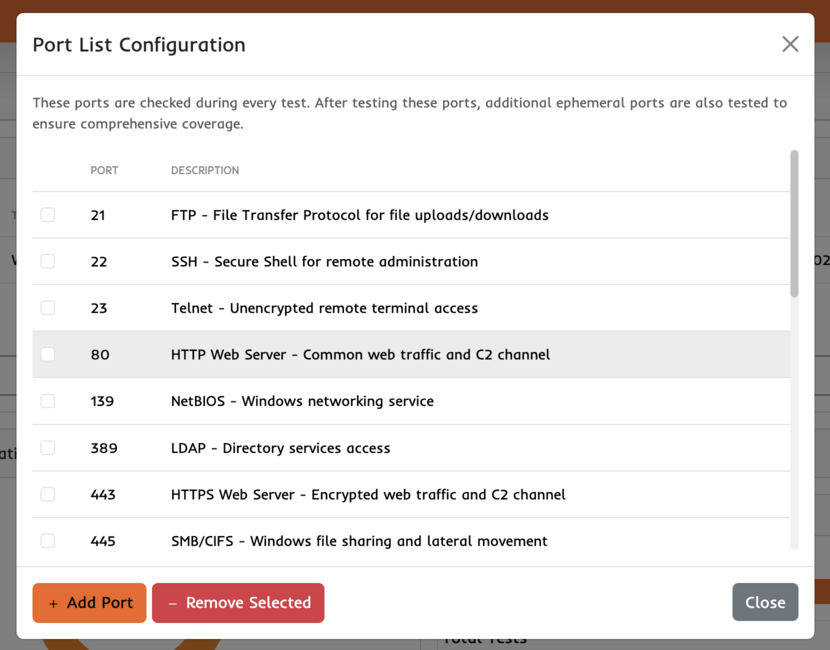Click the PORT column header
The width and height of the screenshot is (830, 650).
[104, 170]
